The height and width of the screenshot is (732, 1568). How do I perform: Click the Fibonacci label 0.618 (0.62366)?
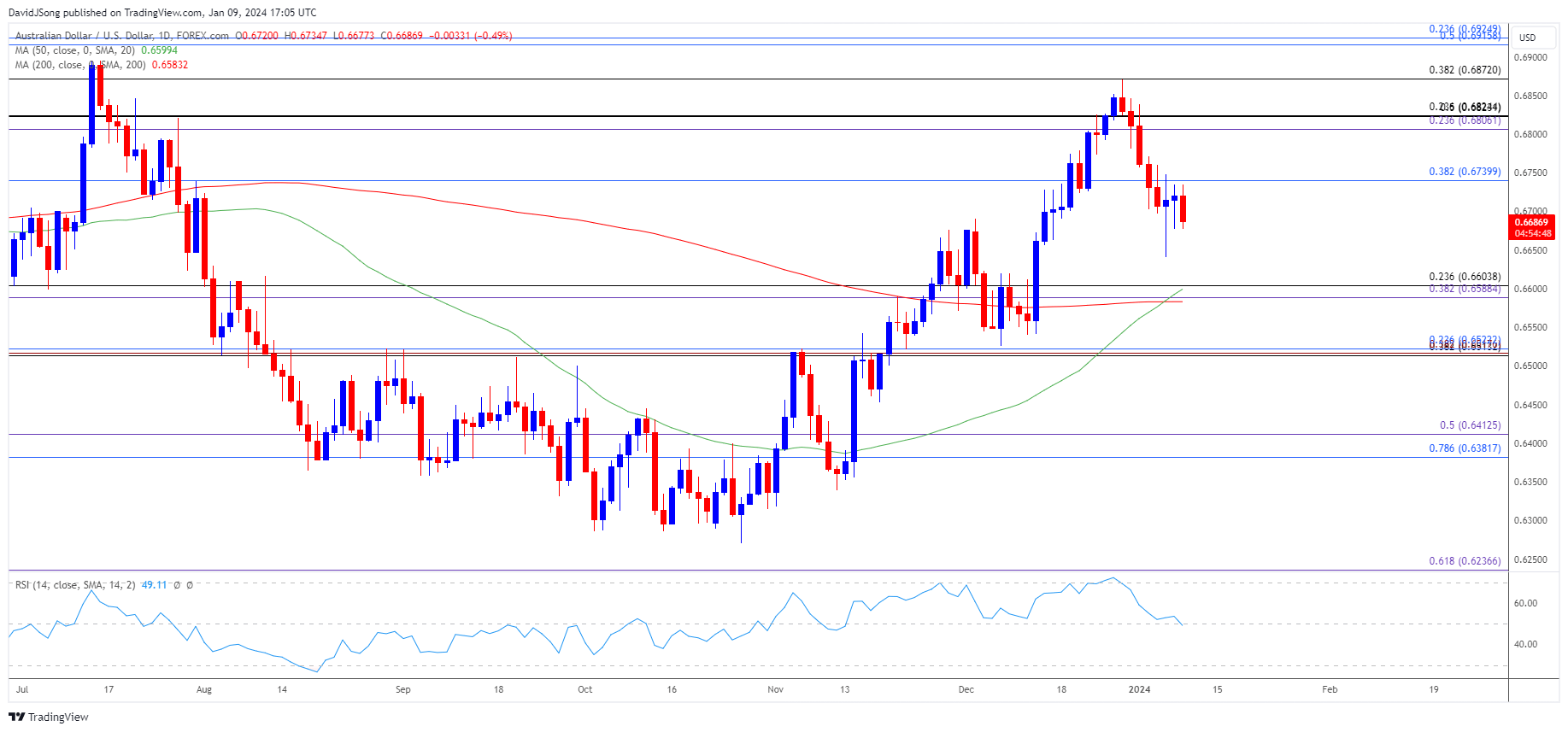coord(1465,561)
